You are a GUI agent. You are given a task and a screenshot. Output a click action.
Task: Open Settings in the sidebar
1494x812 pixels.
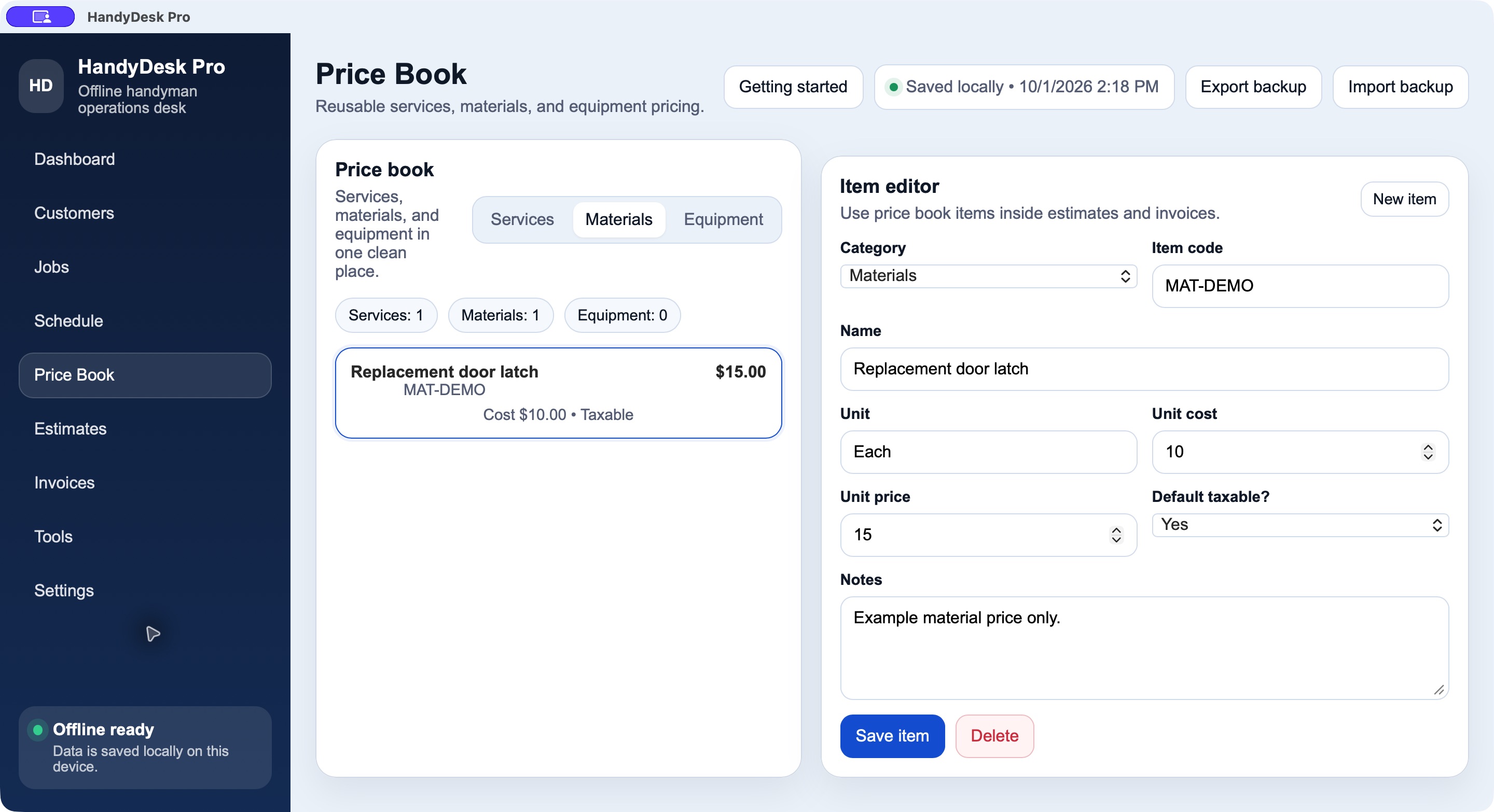(145, 591)
